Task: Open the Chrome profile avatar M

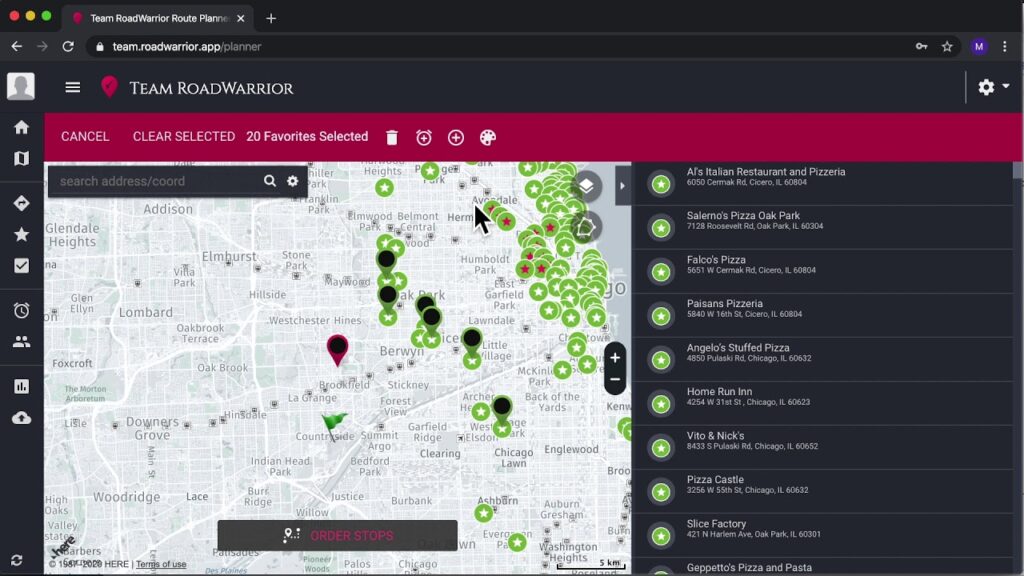Action: (979, 46)
